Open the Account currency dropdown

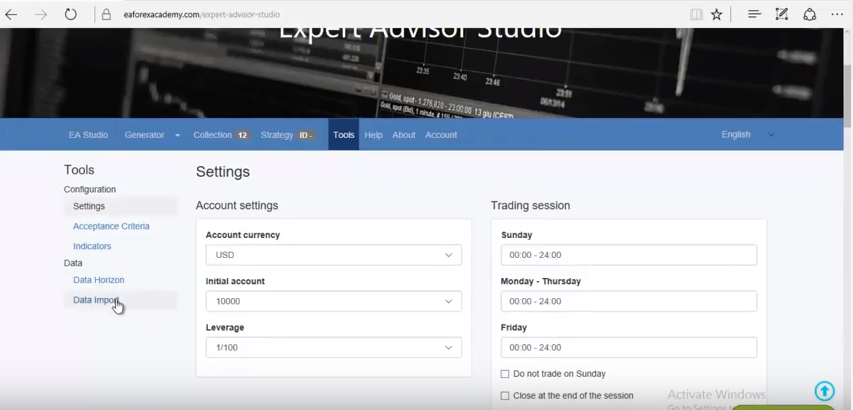[333, 255]
